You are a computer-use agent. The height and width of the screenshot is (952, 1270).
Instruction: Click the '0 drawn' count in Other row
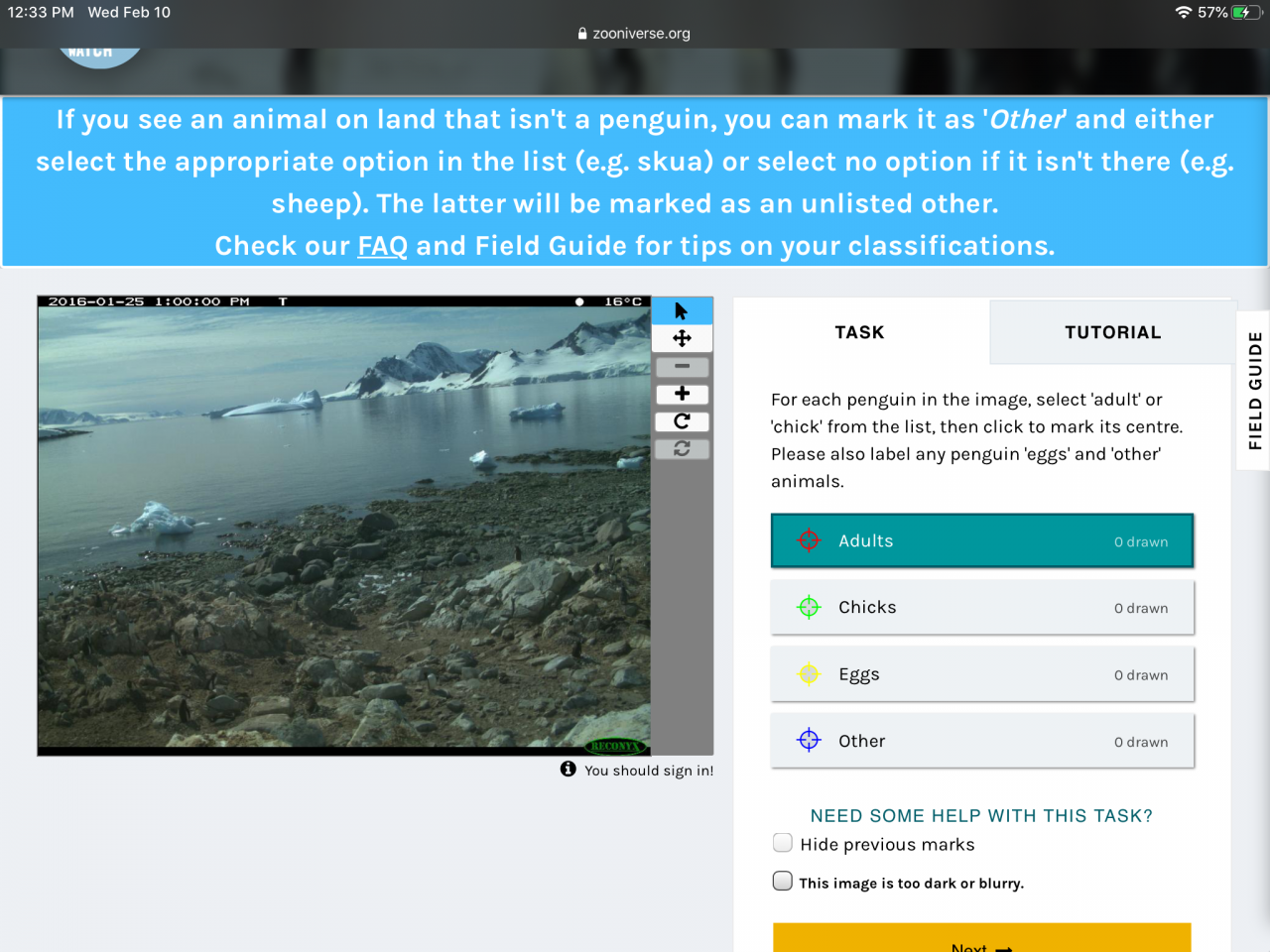(1141, 742)
